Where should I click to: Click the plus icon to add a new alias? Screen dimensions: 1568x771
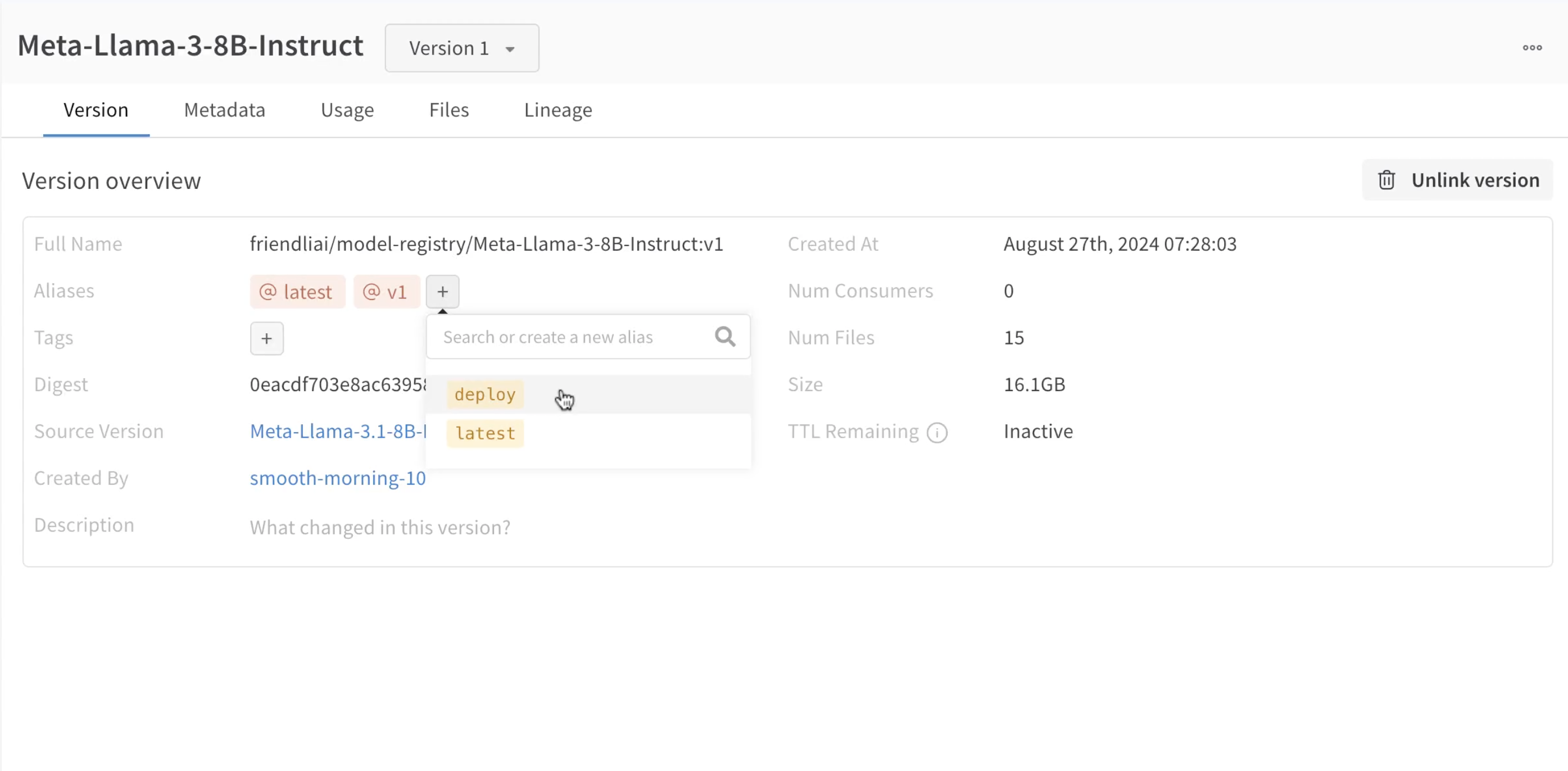[x=442, y=292]
